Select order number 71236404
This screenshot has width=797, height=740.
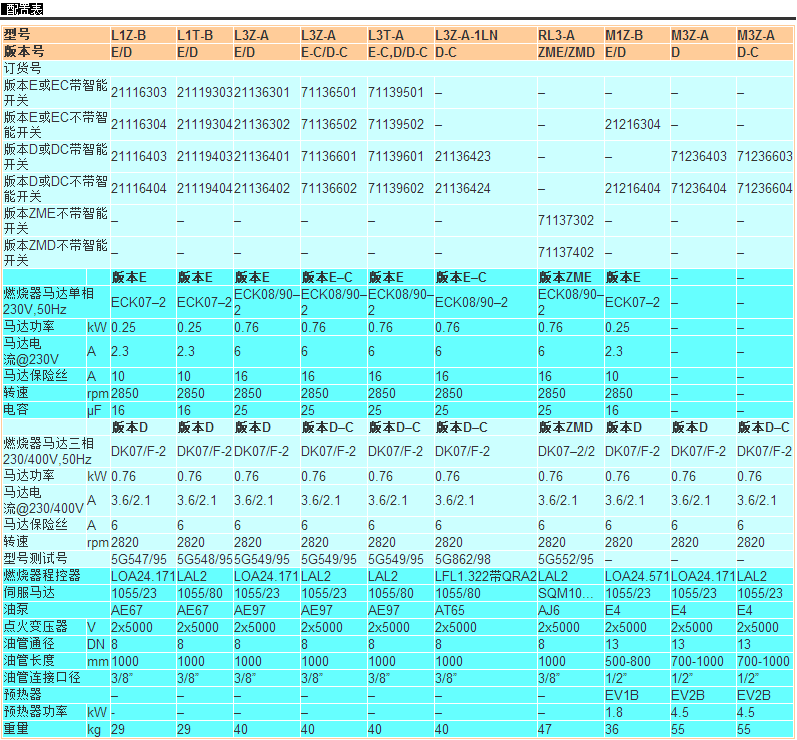(x=699, y=189)
